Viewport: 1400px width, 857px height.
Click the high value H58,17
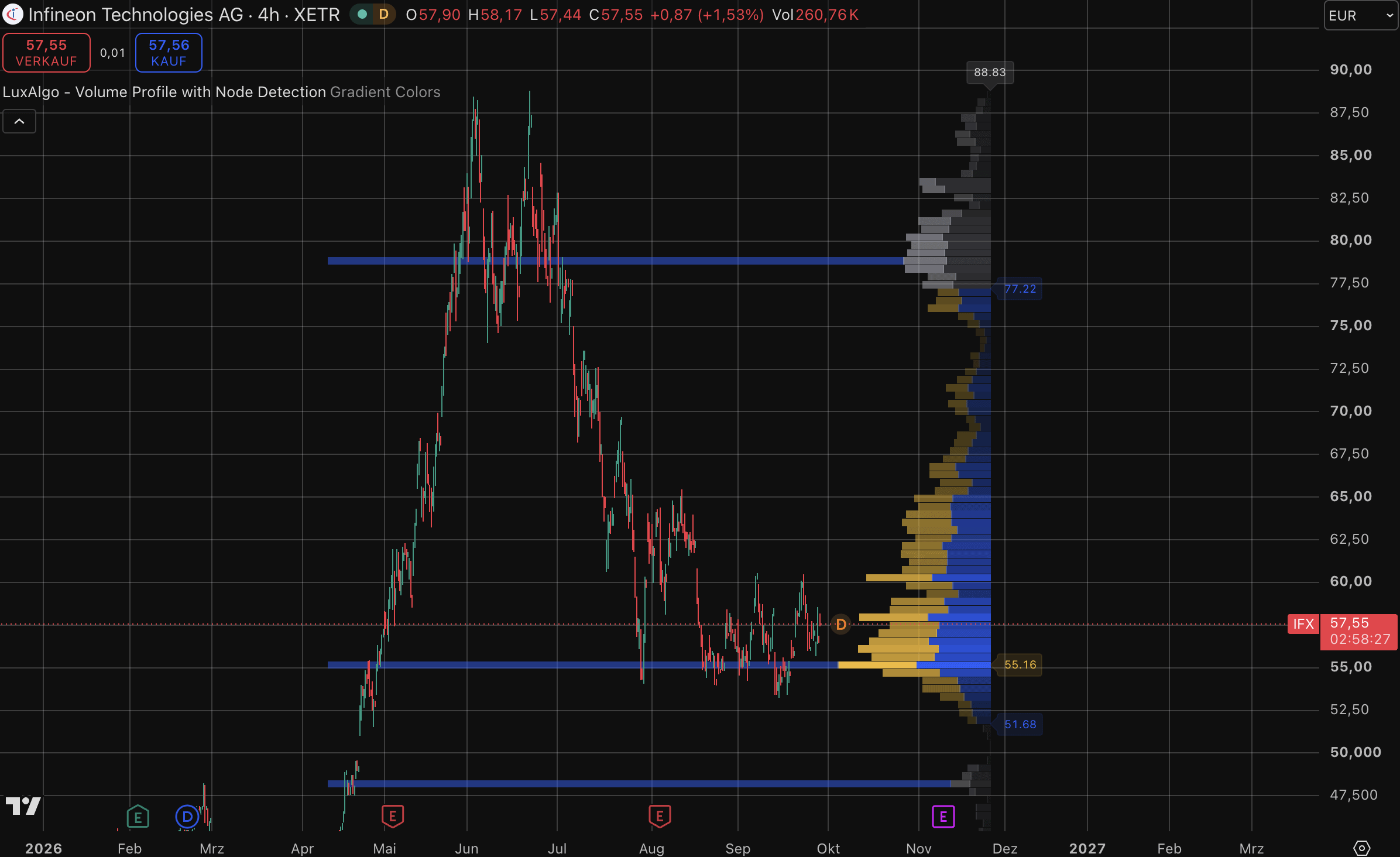(x=495, y=15)
